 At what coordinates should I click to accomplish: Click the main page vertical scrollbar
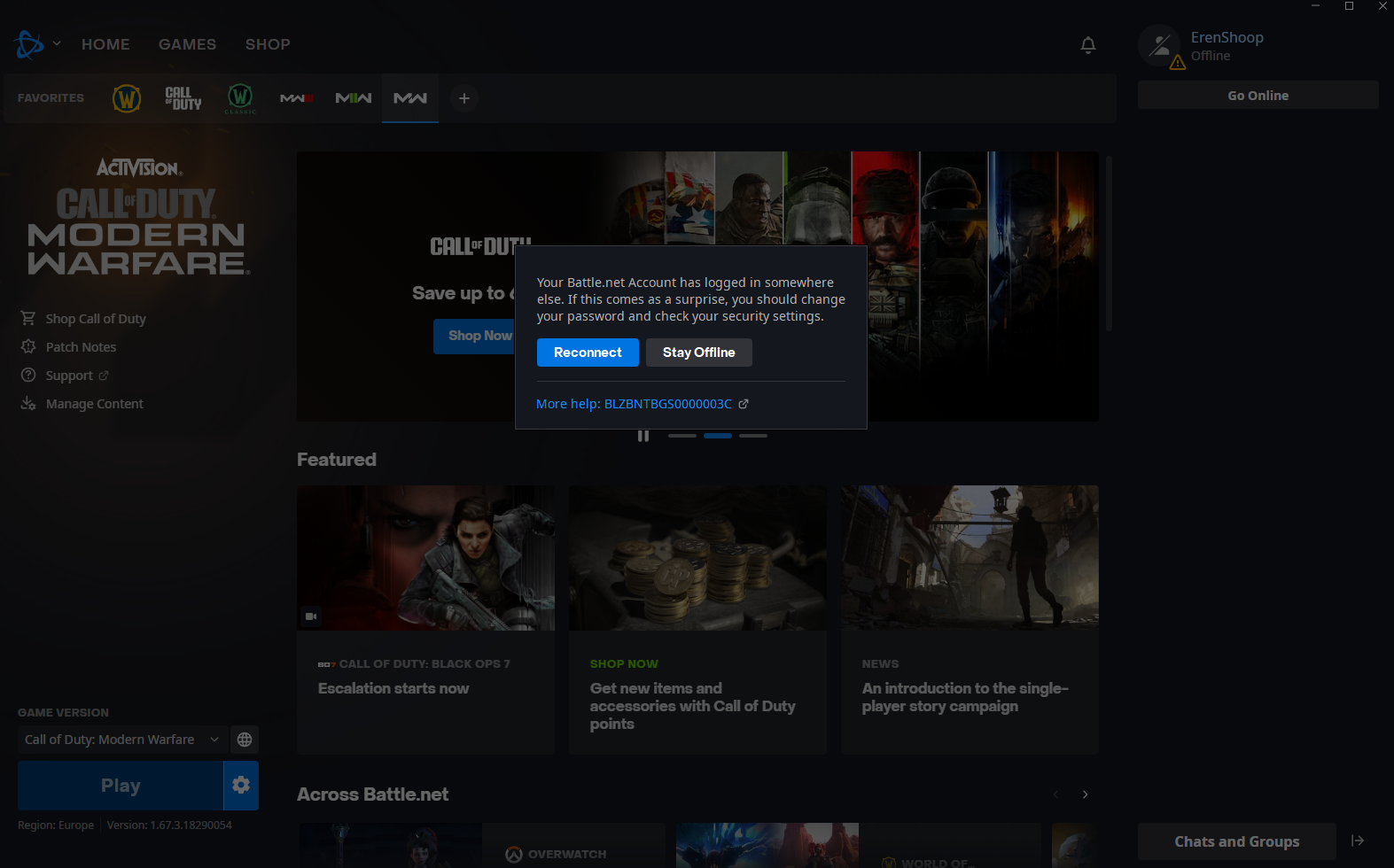[1109, 244]
